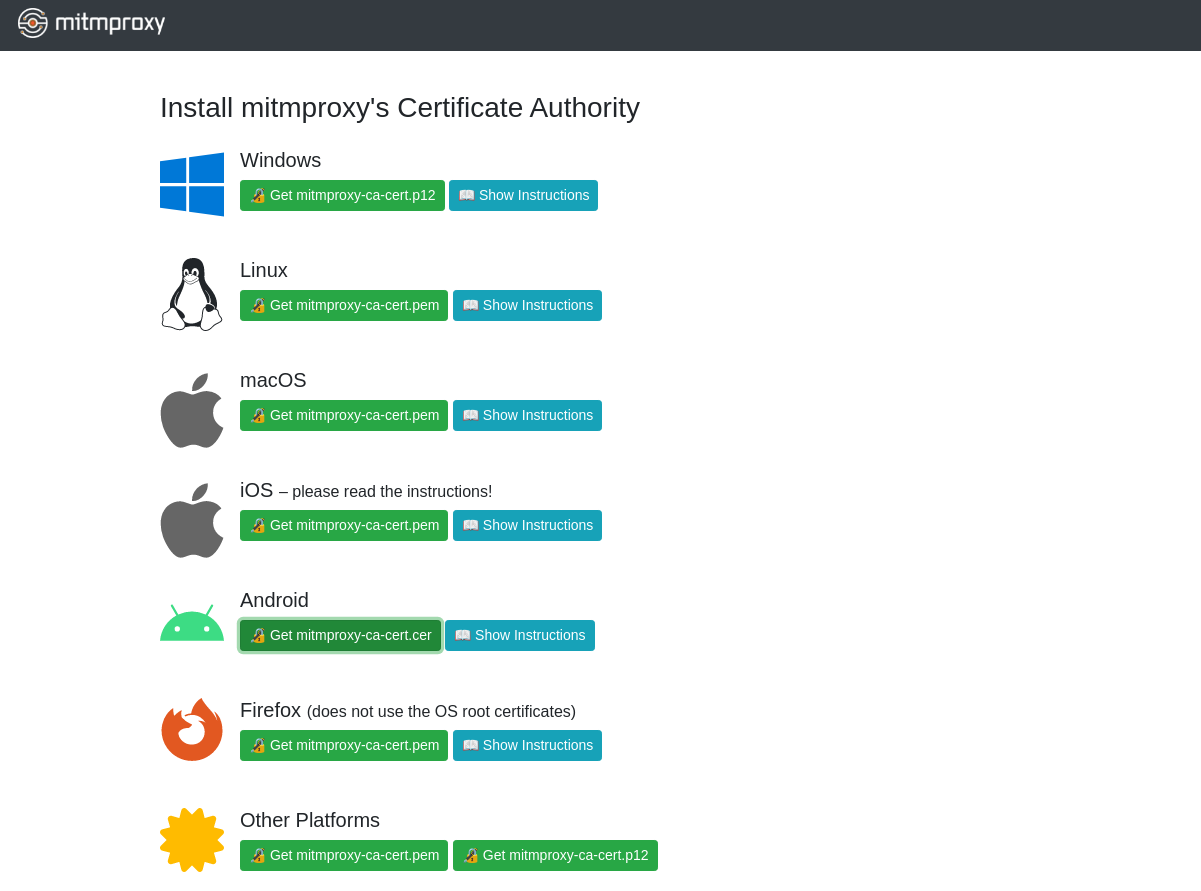1201x891 pixels.
Task: Click the orange Firefox logo icon
Action: [x=192, y=730]
